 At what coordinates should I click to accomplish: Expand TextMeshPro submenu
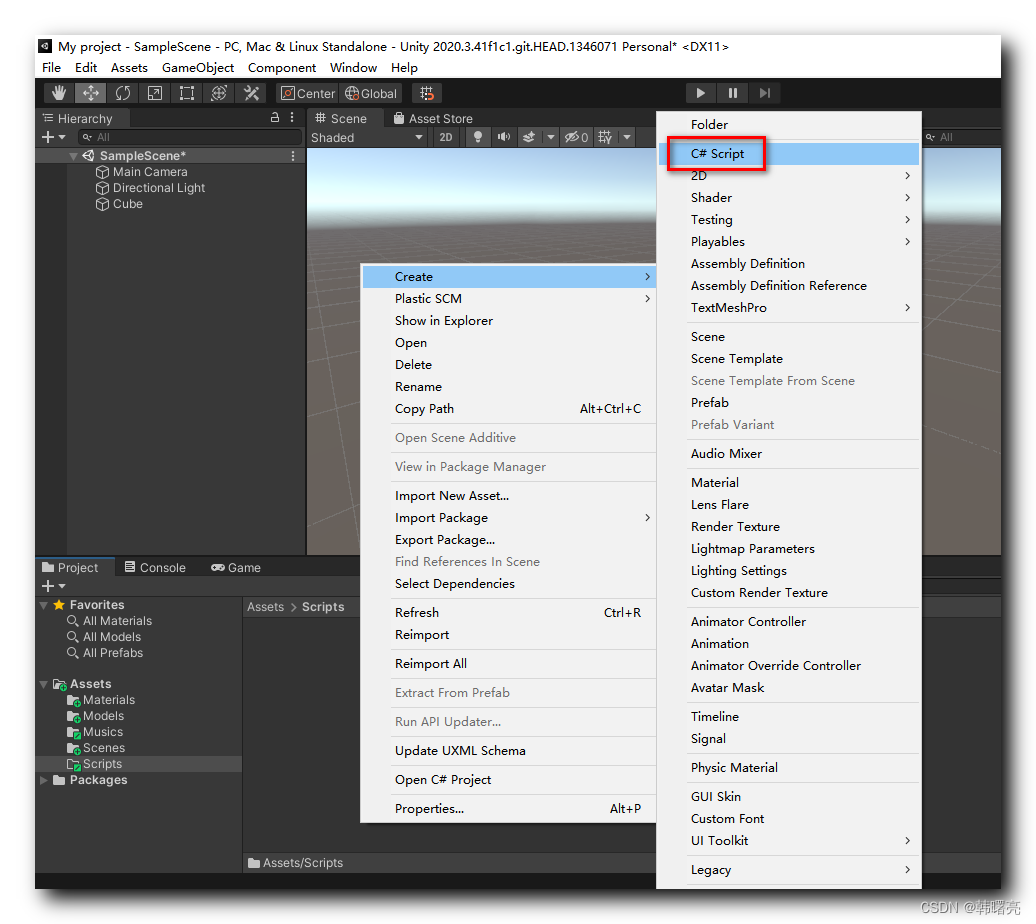[789, 308]
